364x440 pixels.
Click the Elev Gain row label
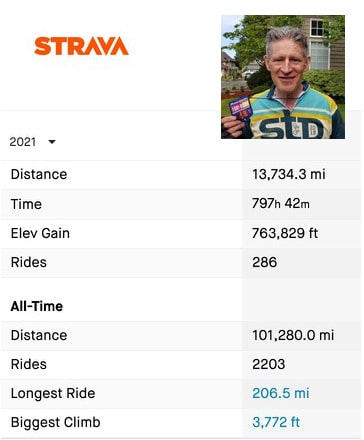coord(40,233)
